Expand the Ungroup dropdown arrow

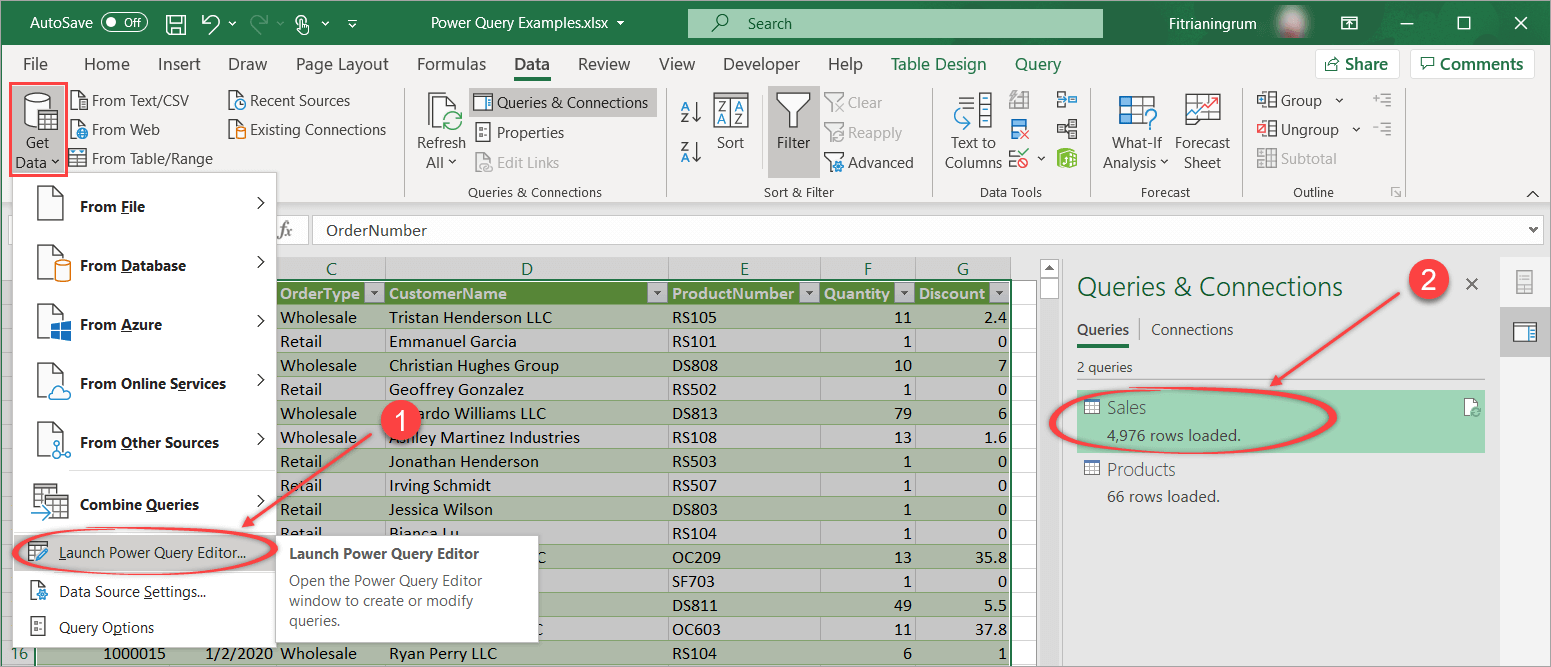point(1355,129)
